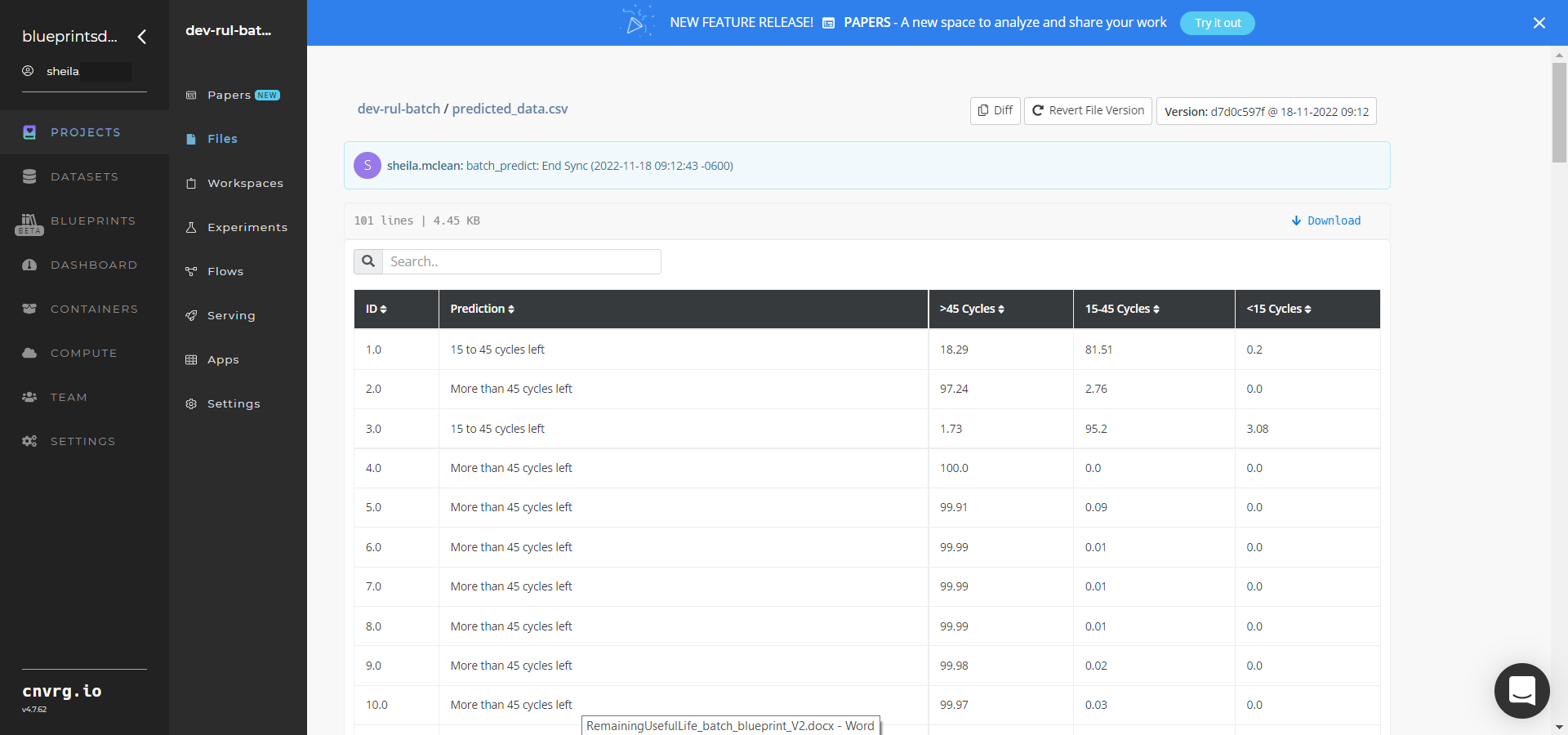Screen dimensions: 1568x735
Task: Click the blueprintsd... organization name
Action: click(69, 37)
